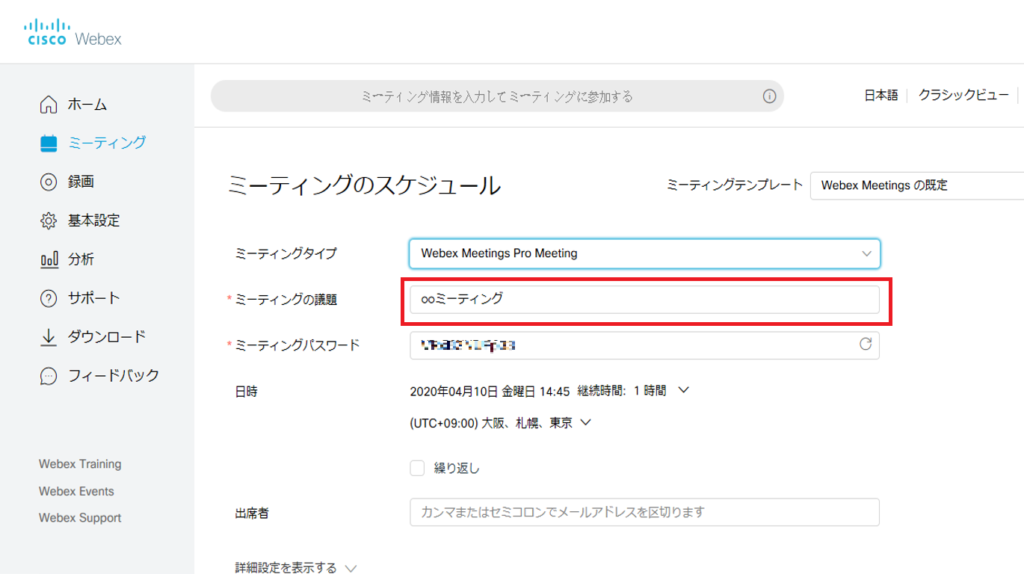Open the ダウンロード page
This screenshot has height=574, width=1024.
tap(107, 337)
